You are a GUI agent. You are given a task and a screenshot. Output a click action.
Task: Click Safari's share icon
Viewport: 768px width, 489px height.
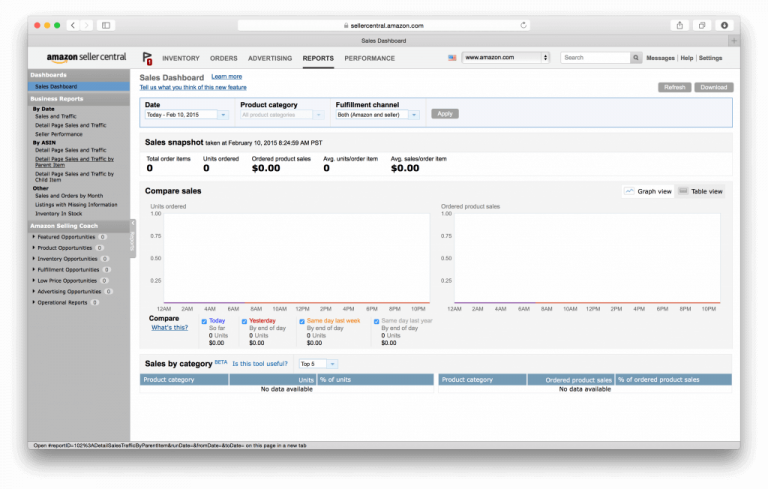click(x=680, y=25)
